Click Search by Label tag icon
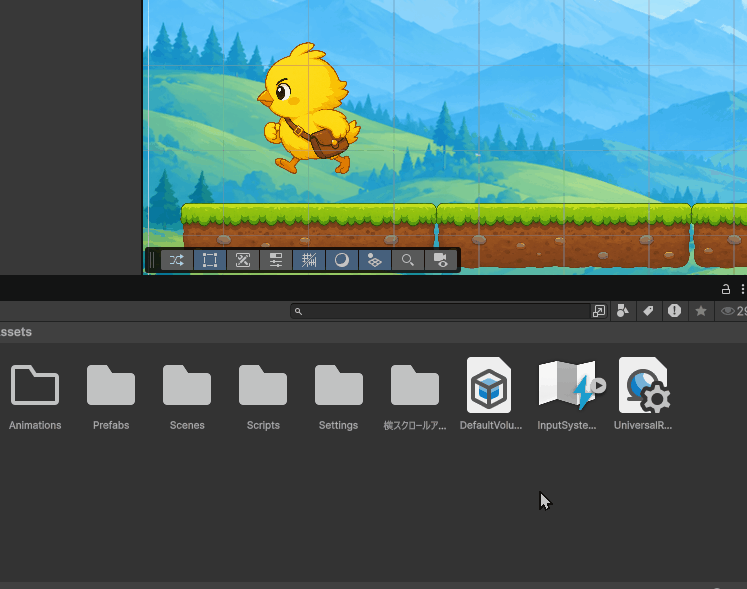The image size is (747, 589). coord(648,311)
